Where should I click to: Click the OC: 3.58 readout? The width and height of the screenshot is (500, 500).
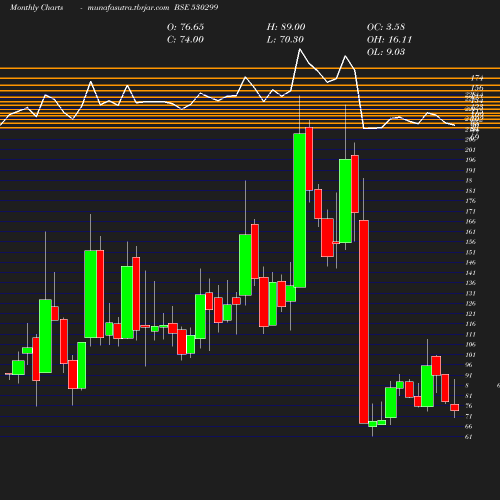pos(386,27)
